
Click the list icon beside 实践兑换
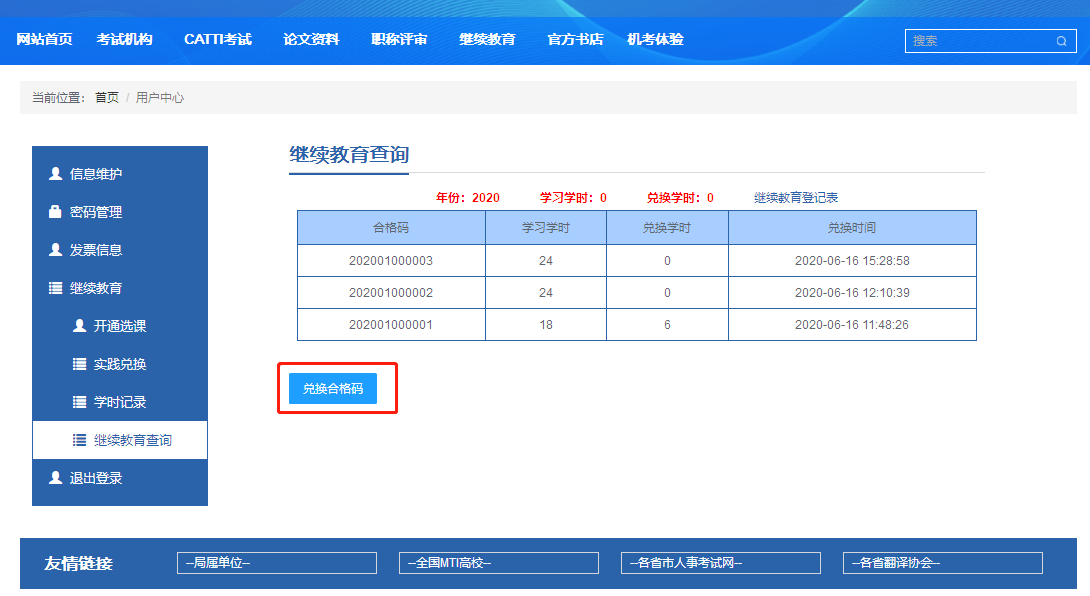[x=79, y=364]
